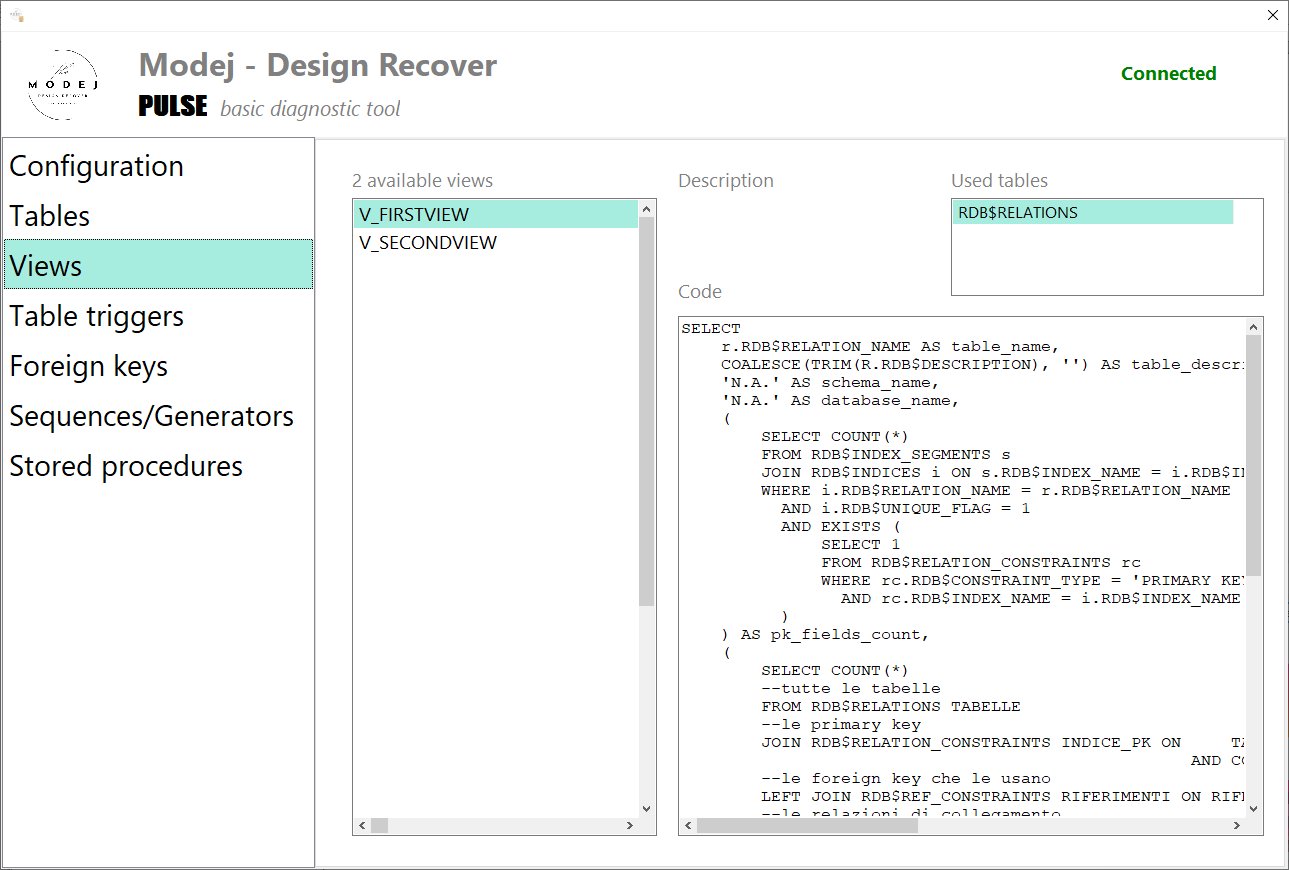Screen dimensions: 1289x870
Task: Click the Description label
Action: 726,181
